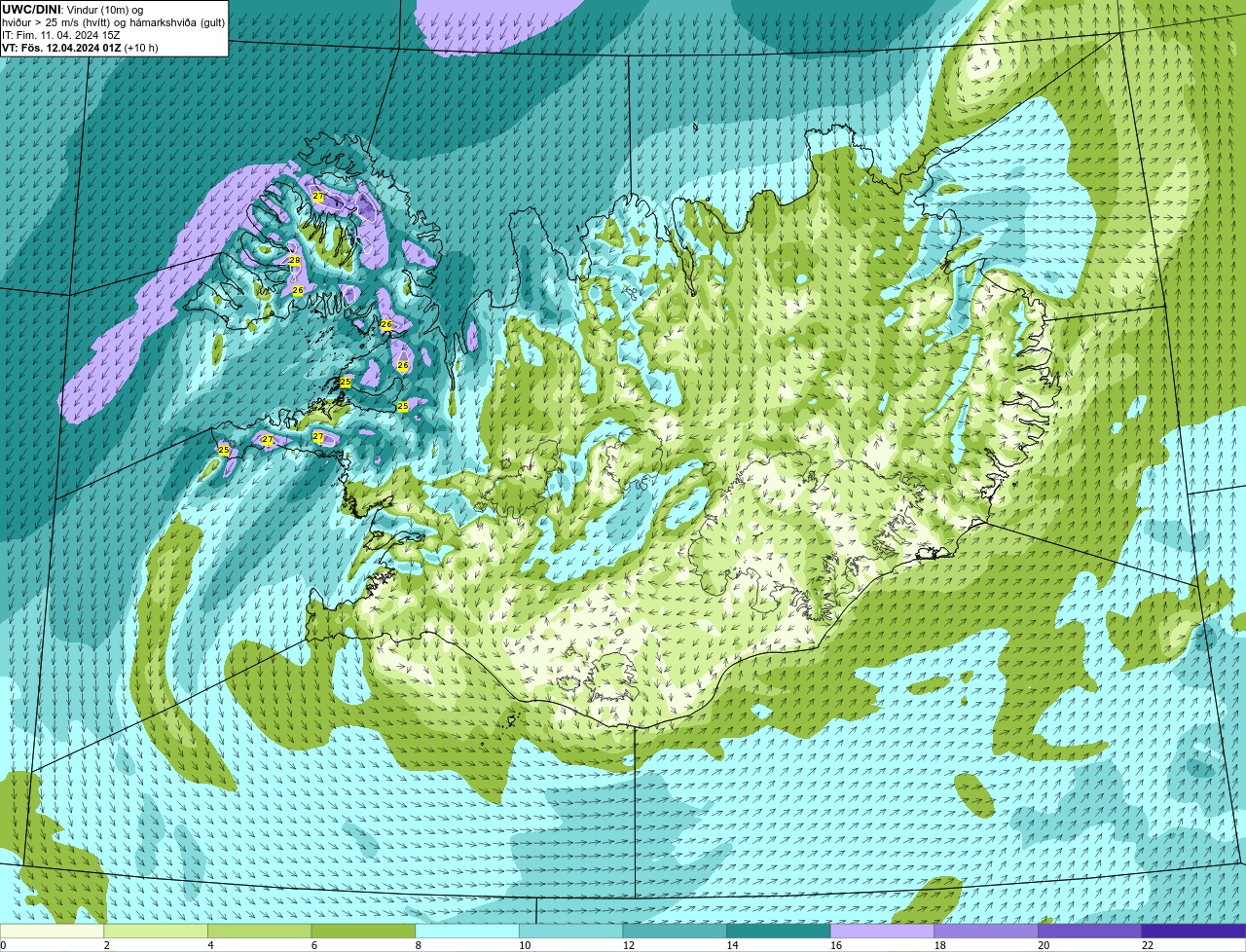The image size is (1246, 952).
Task: Click the "IT: Fim. 11. 04. 2024 15Z" line
Action: [x=61, y=34]
